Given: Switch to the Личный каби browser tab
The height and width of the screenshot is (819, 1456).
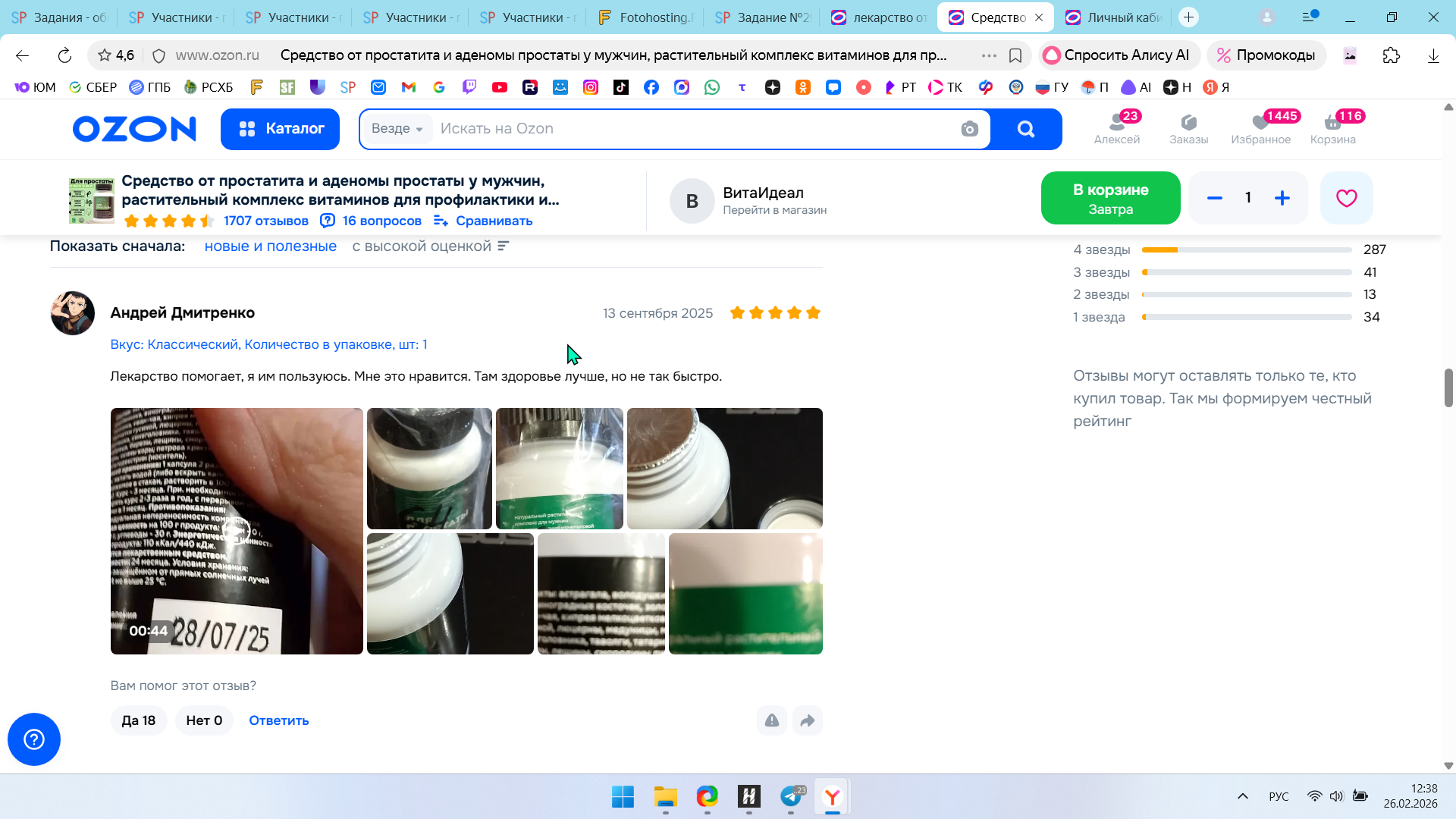Looking at the screenshot, I should [1114, 17].
